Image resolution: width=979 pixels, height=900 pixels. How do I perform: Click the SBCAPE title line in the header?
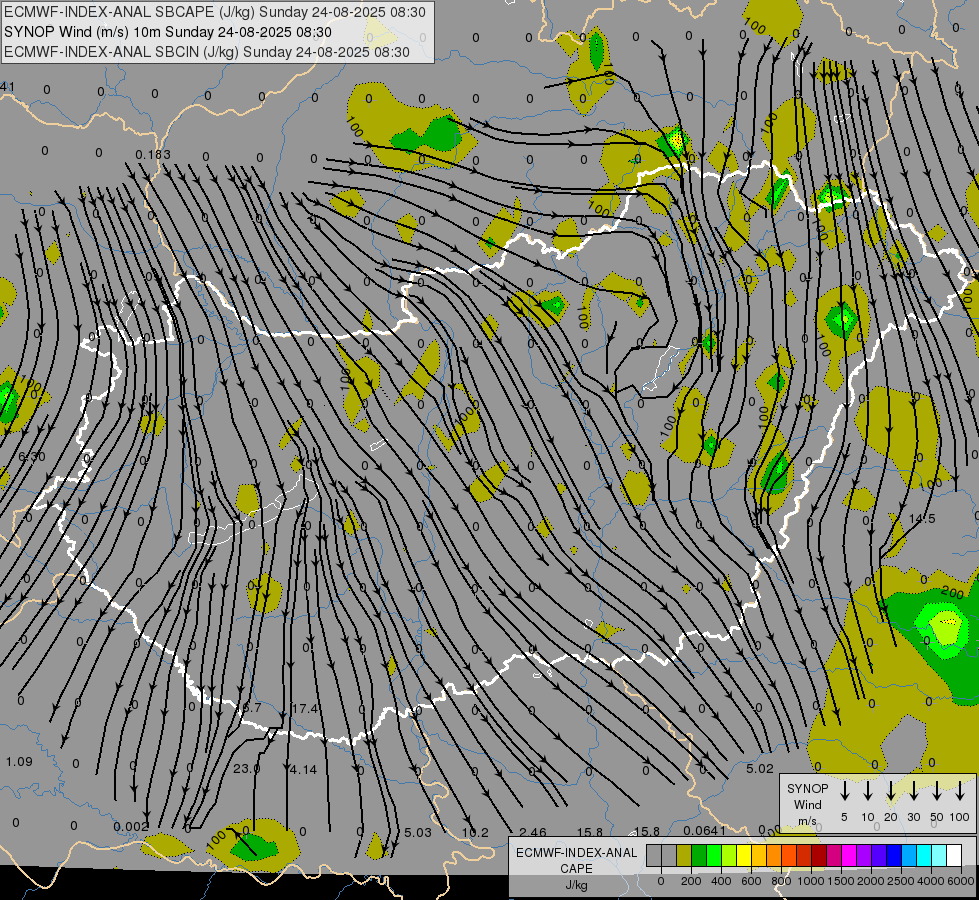click(x=215, y=12)
